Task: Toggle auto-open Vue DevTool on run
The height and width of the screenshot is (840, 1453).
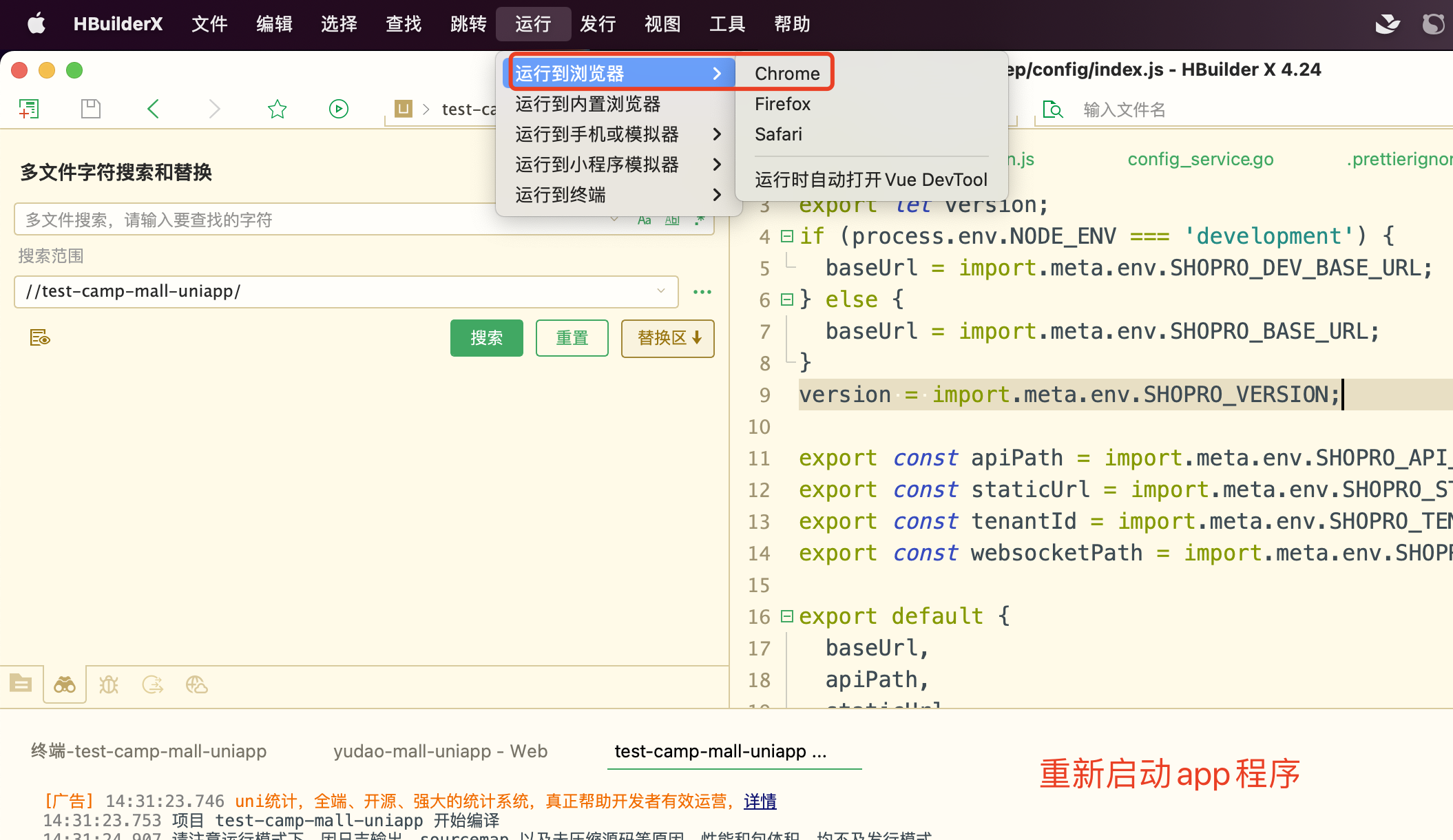Action: point(871,180)
